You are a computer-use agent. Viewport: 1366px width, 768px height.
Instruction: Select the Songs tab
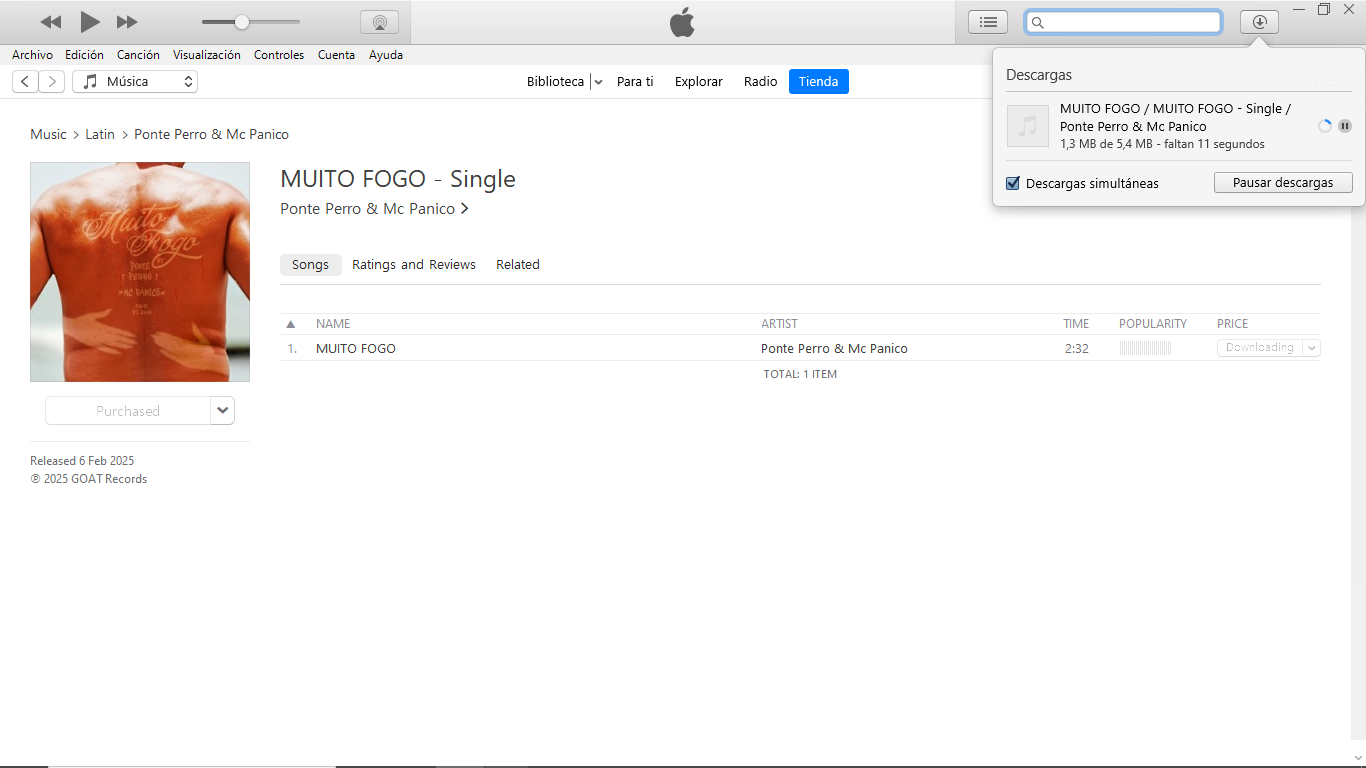310,265
